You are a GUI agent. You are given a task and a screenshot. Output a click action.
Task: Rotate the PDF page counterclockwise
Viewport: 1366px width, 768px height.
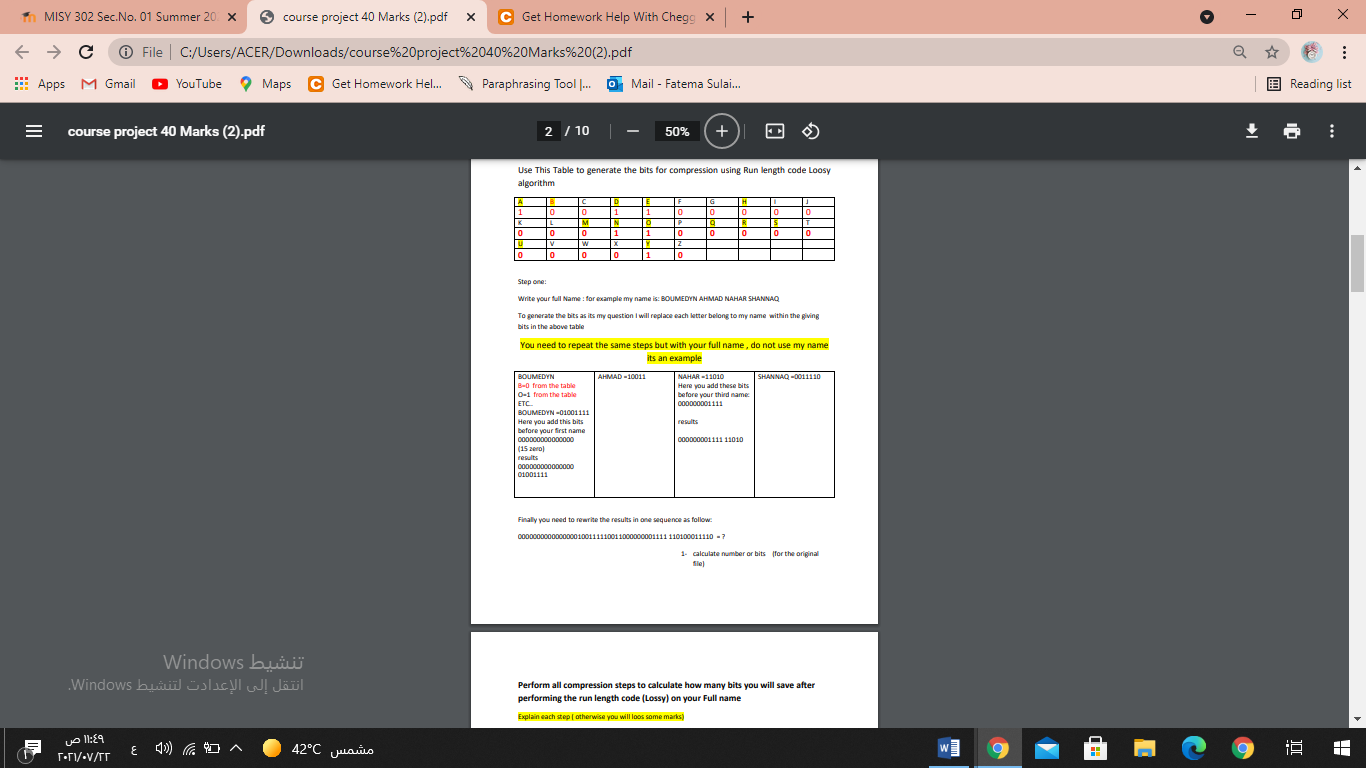click(x=810, y=130)
